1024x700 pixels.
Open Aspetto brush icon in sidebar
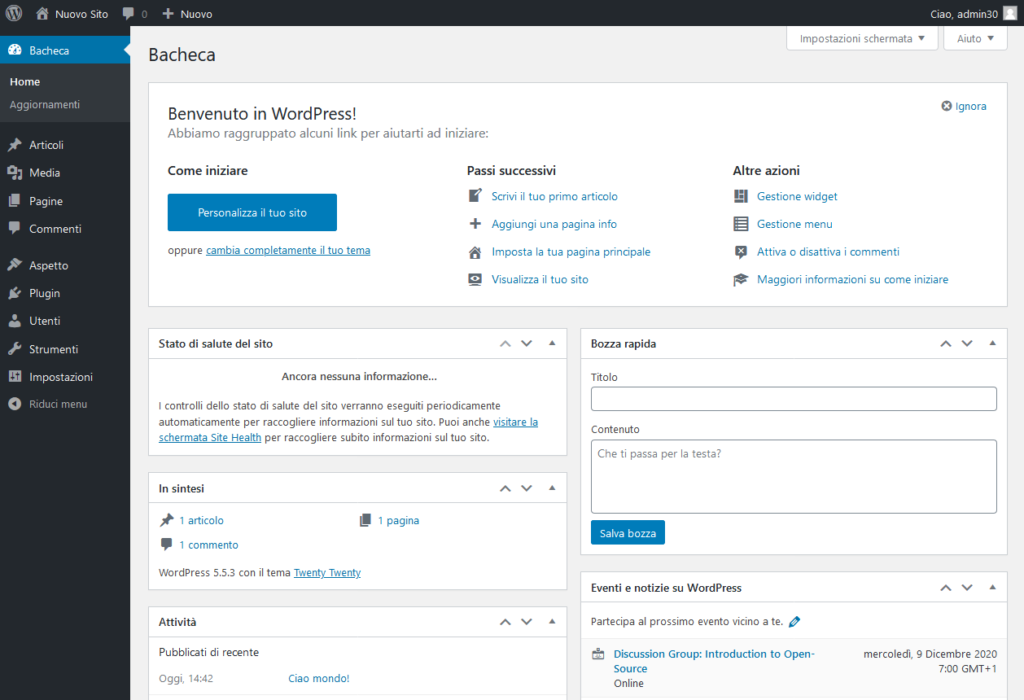[15, 265]
